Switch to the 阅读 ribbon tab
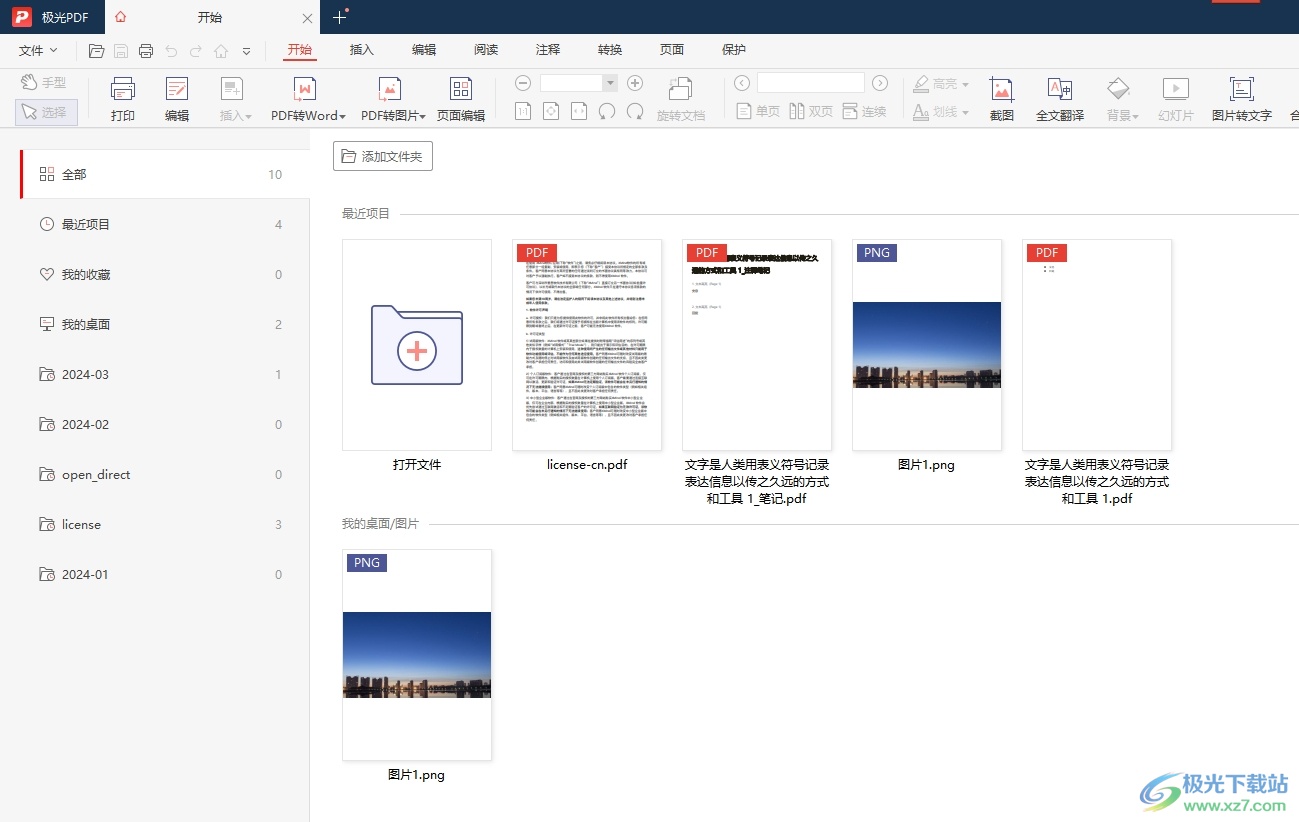This screenshot has width=1299, height=822. (x=486, y=50)
